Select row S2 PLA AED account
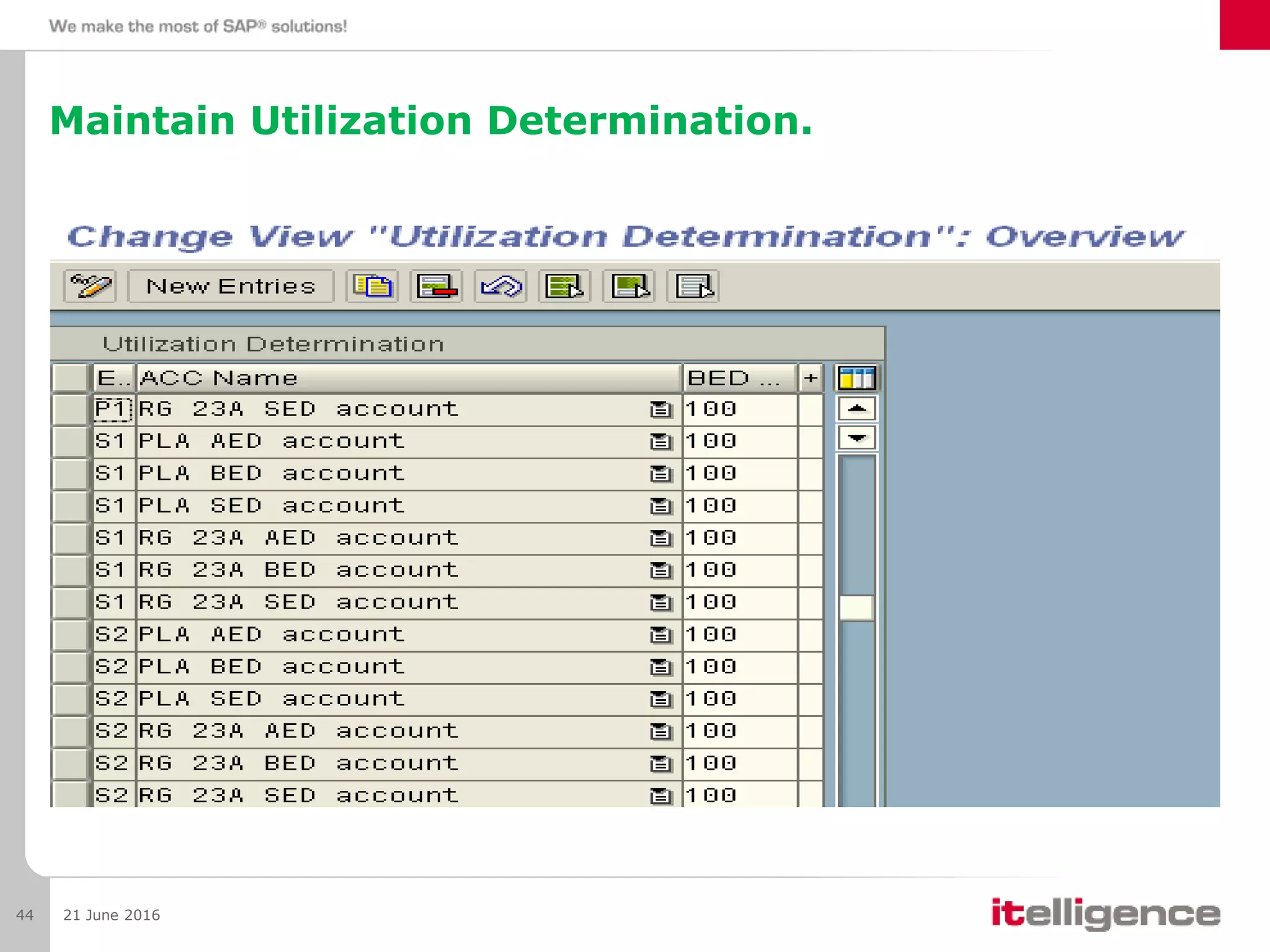Image resolution: width=1270 pixels, height=952 pixels. 70,635
